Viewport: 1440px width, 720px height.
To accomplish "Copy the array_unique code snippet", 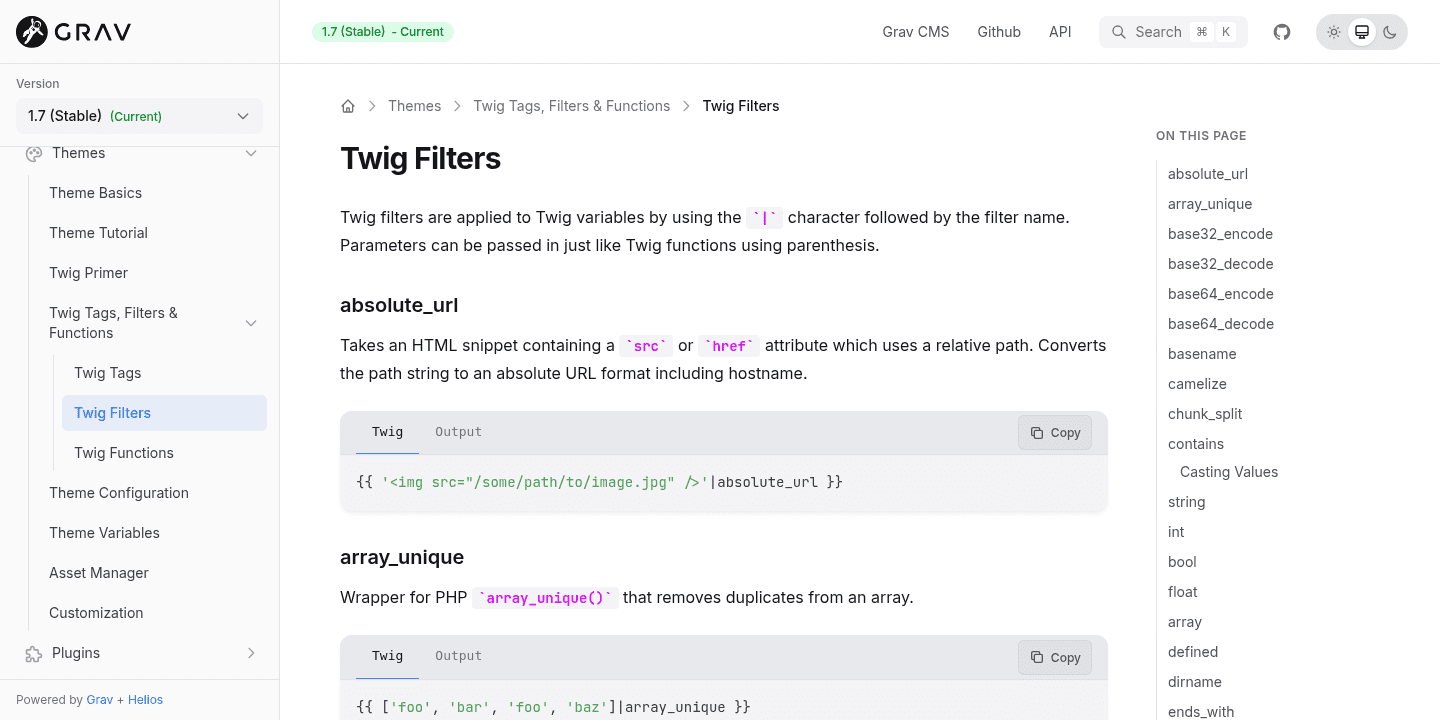I will pyautogui.click(x=1055, y=657).
